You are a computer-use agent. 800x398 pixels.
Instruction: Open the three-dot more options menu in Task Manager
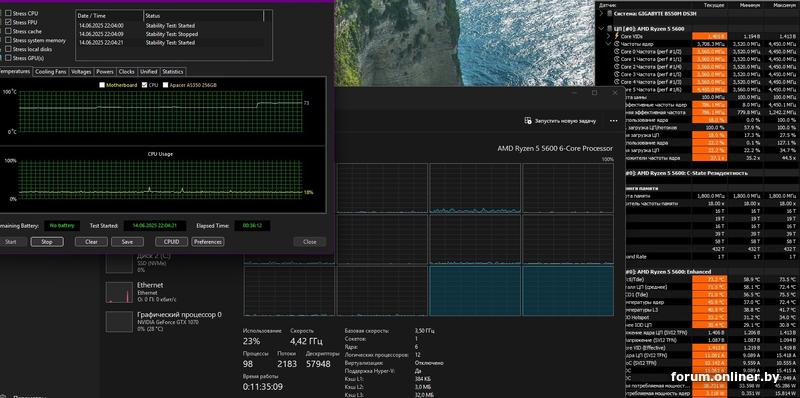pyautogui.click(x=613, y=121)
